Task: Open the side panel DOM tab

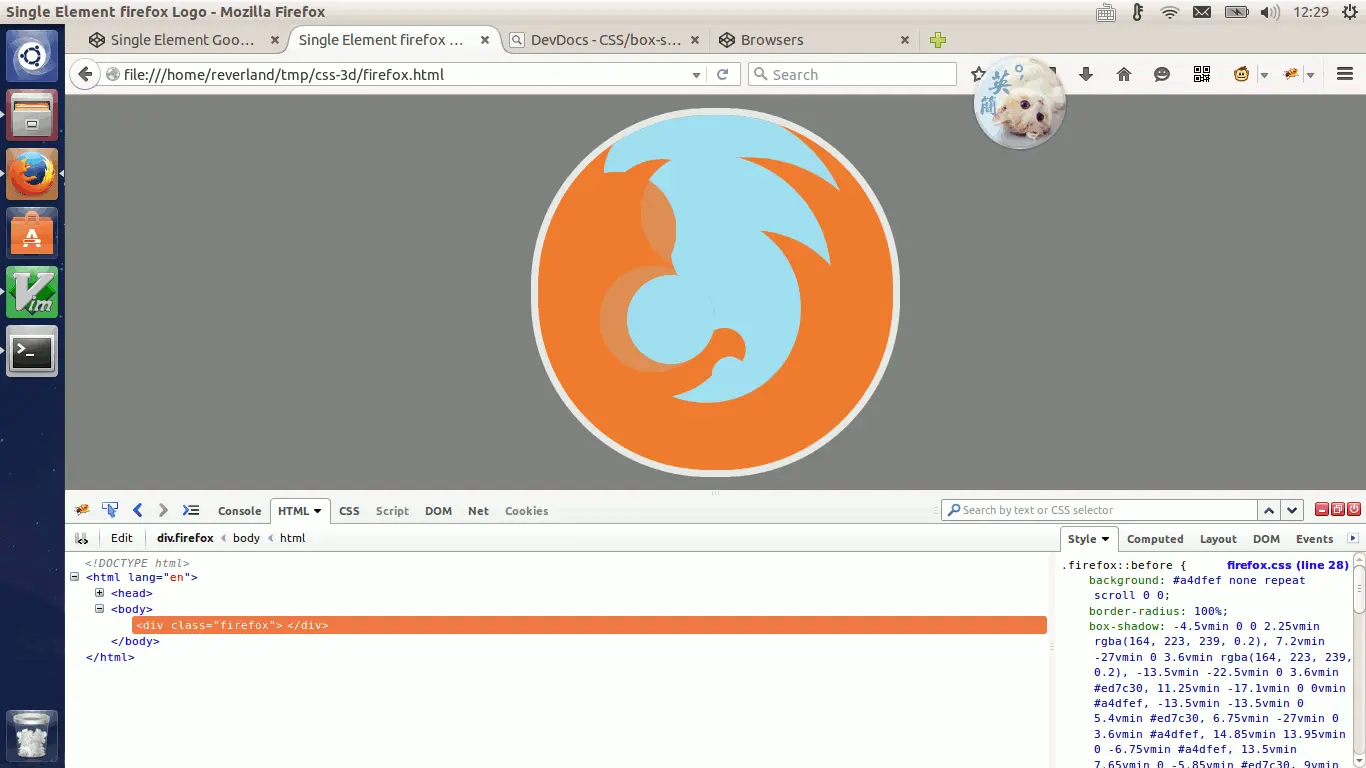Action: [1266, 539]
